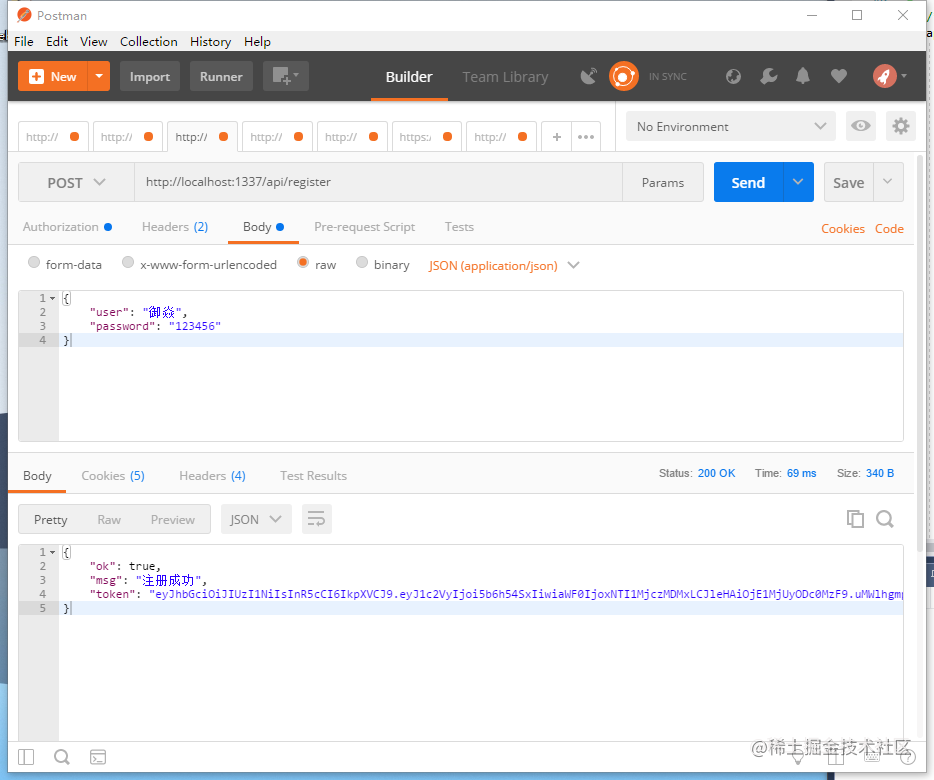Image resolution: width=934 pixels, height=780 pixels.
Task: Open the response Cookies (5) tab
Action: [113, 476]
